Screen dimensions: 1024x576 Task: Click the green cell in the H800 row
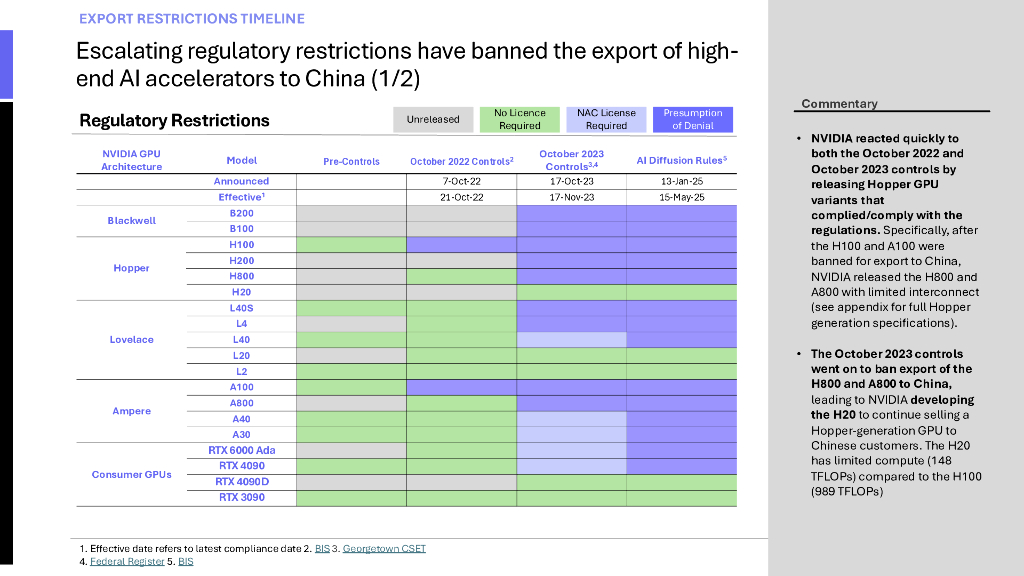[x=460, y=276]
